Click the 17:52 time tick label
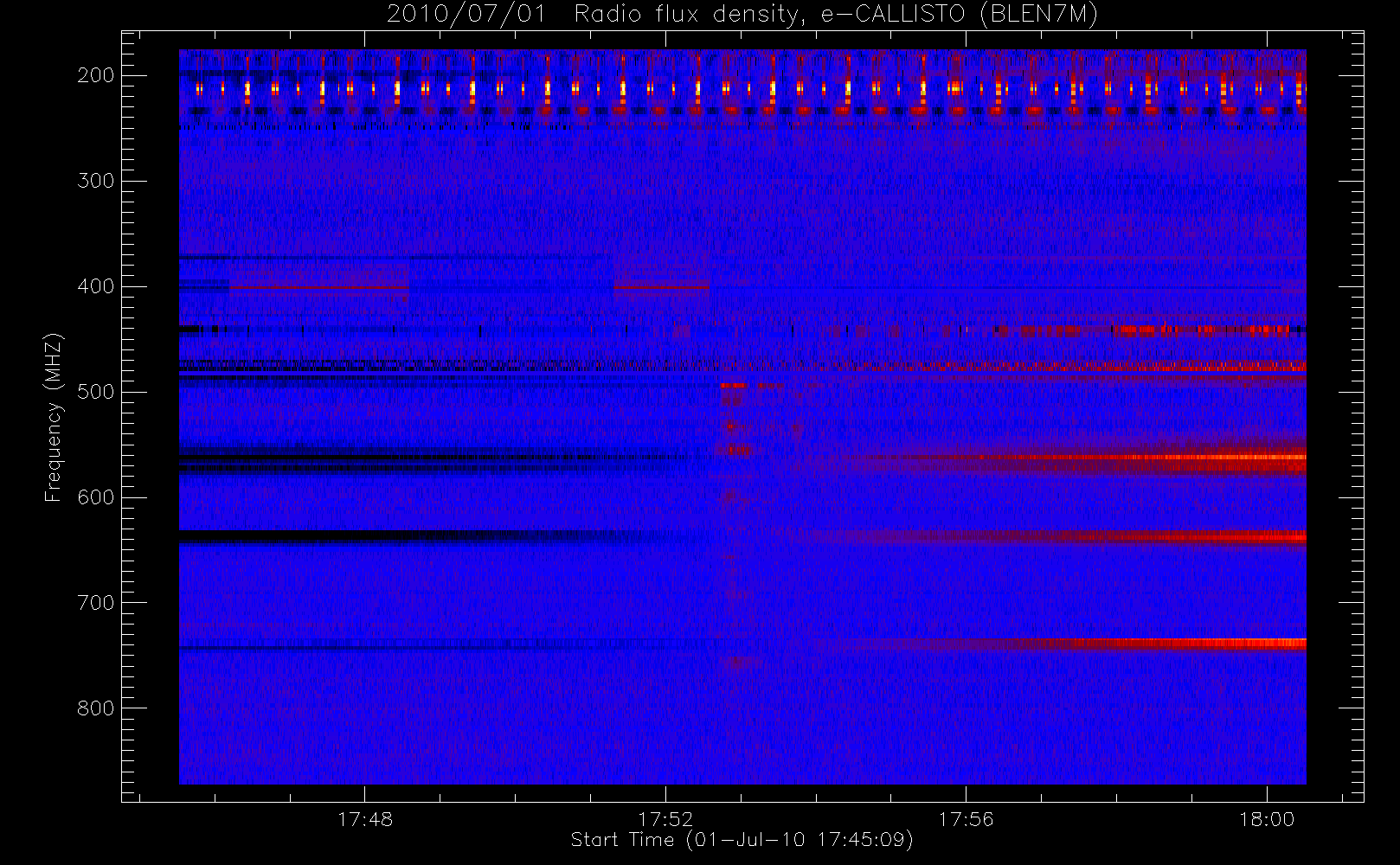The height and width of the screenshot is (865, 1400). click(x=665, y=819)
